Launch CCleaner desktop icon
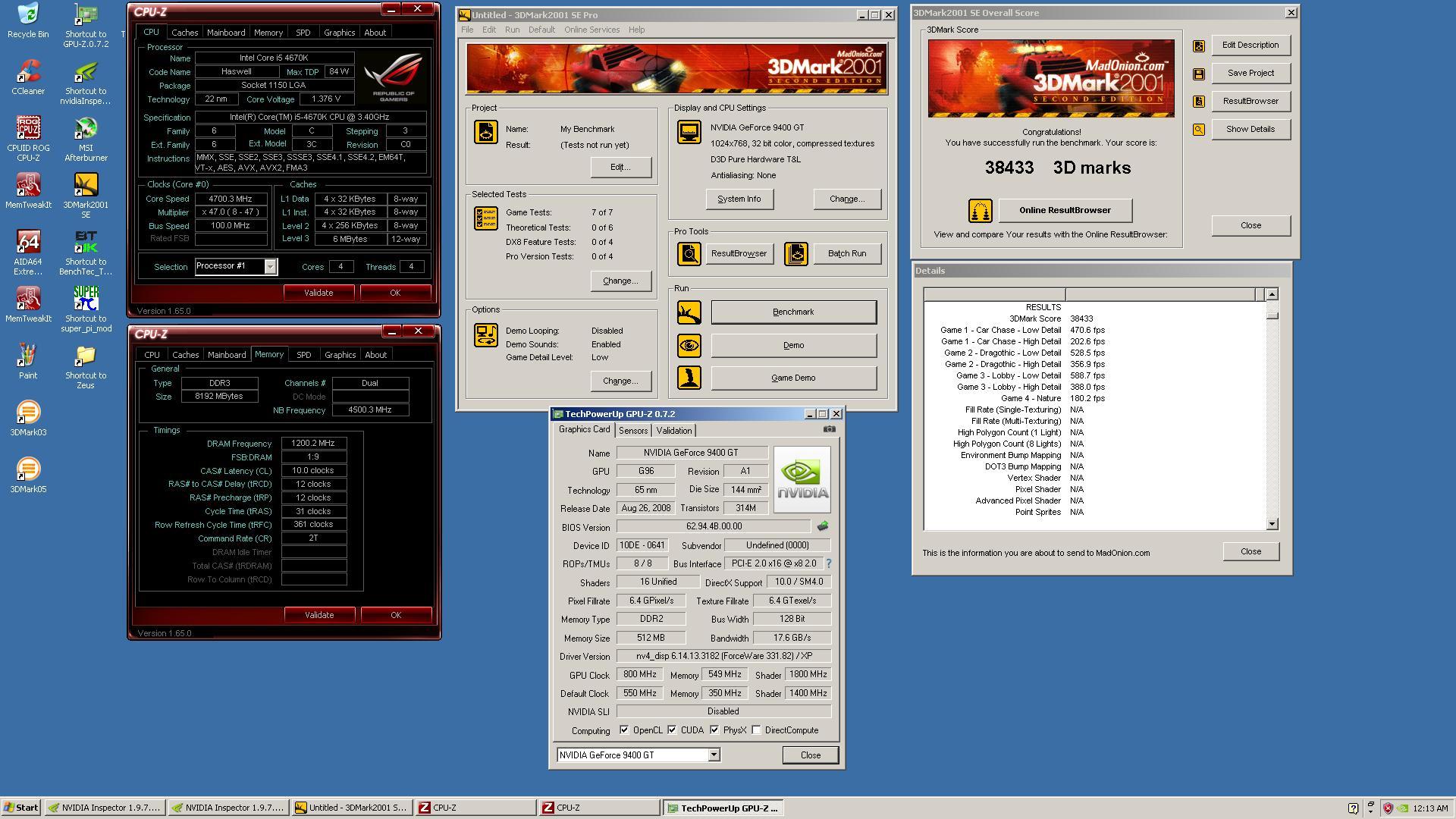 tap(27, 77)
